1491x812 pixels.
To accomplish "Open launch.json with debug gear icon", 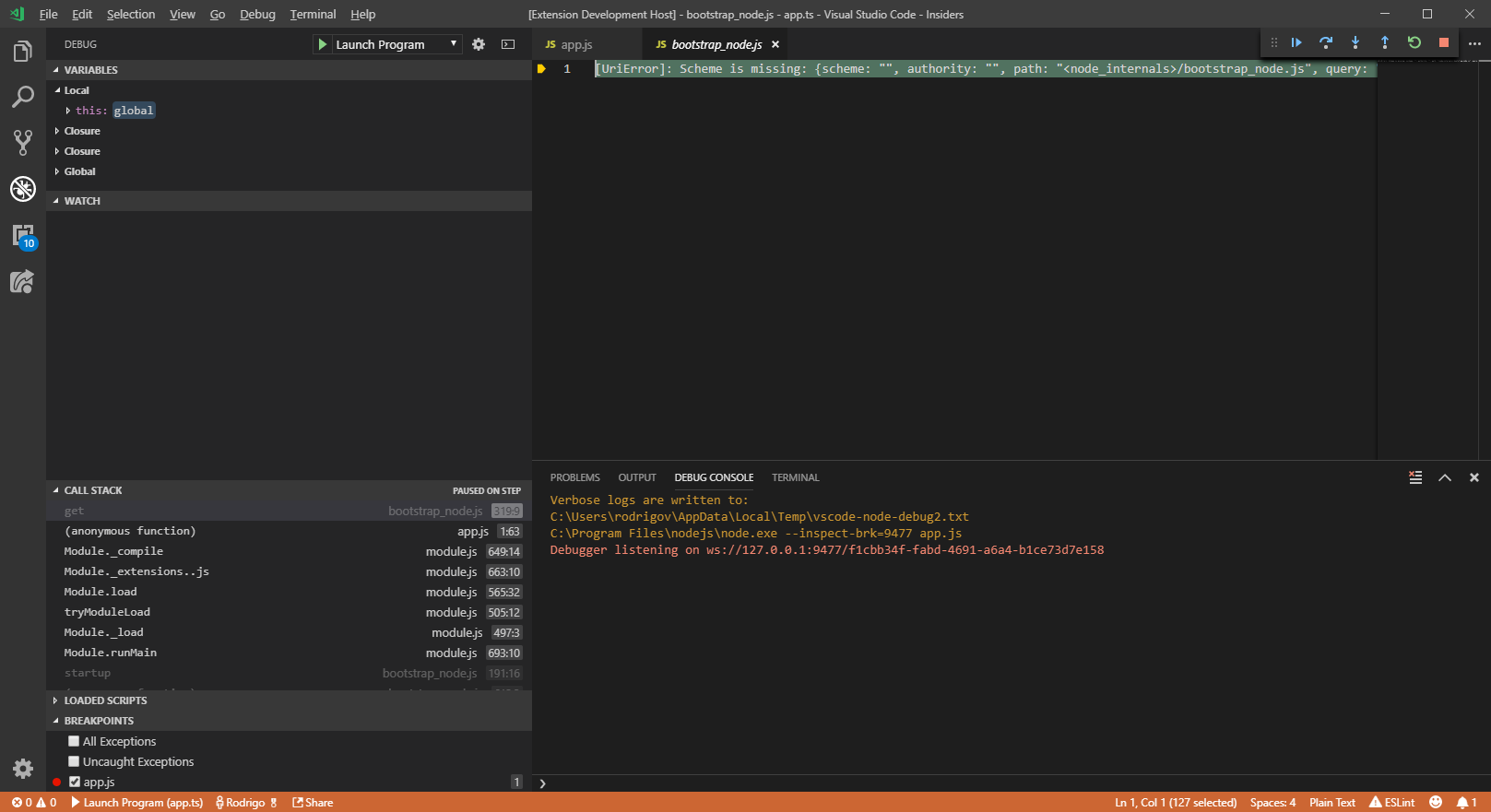I will point(479,44).
